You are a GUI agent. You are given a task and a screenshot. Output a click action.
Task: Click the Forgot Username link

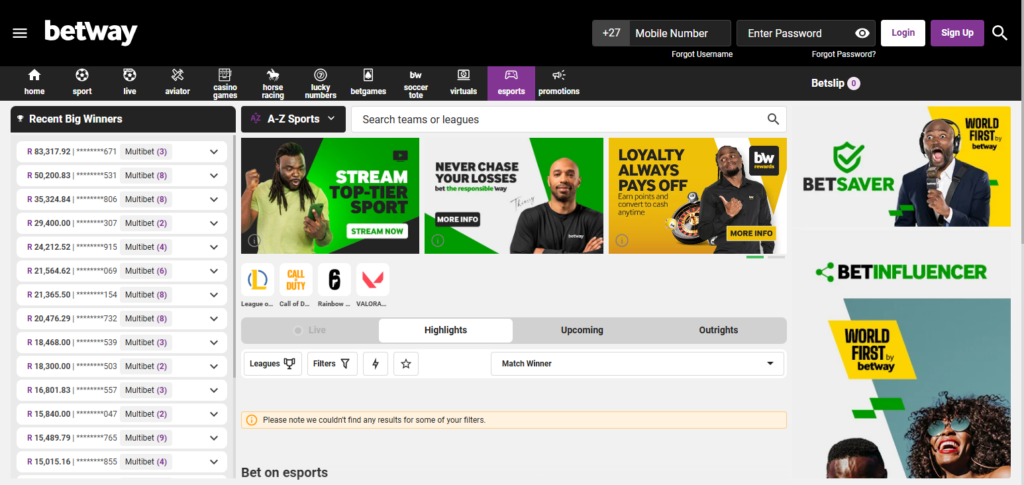tap(702, 54)
